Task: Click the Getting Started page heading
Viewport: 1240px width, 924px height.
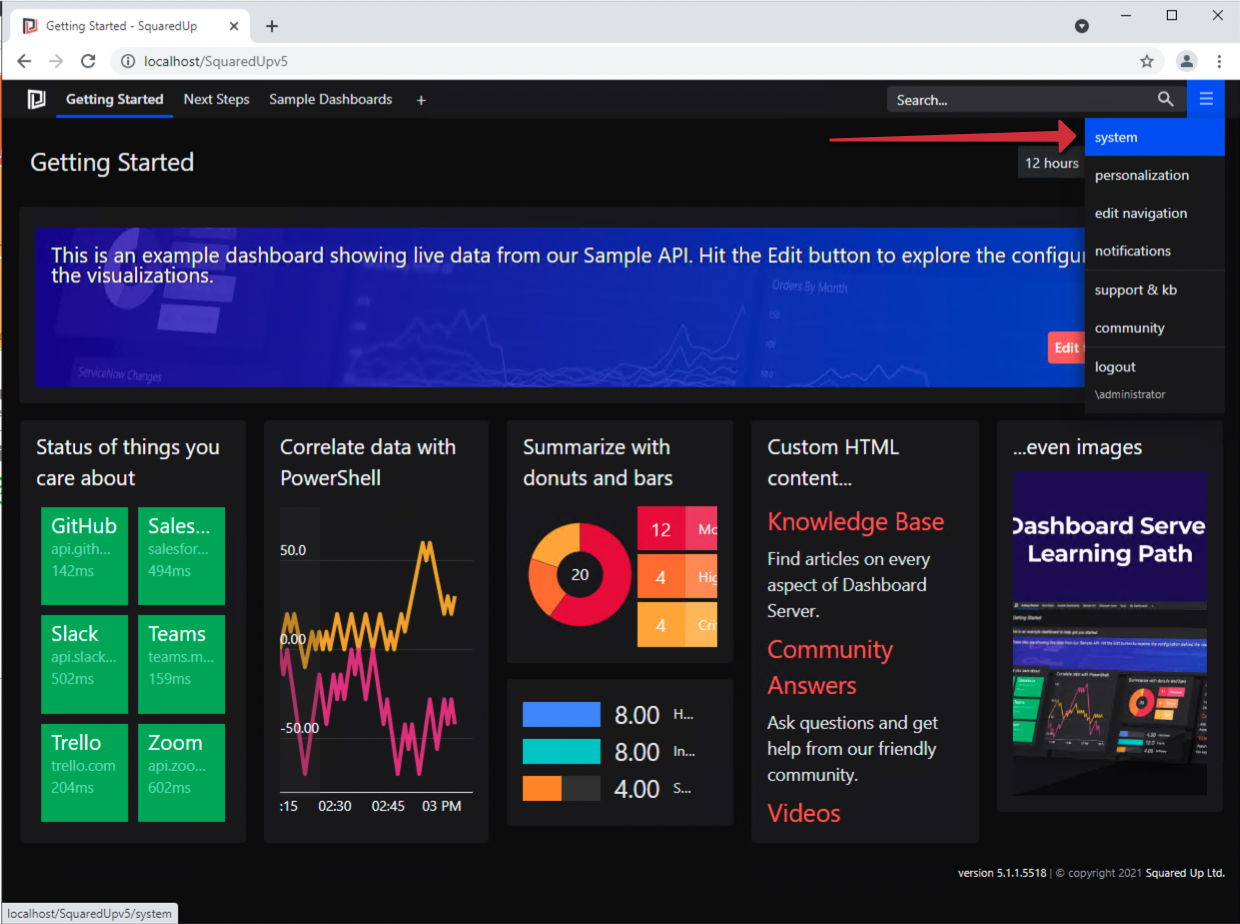Action: tap(112, 163)
